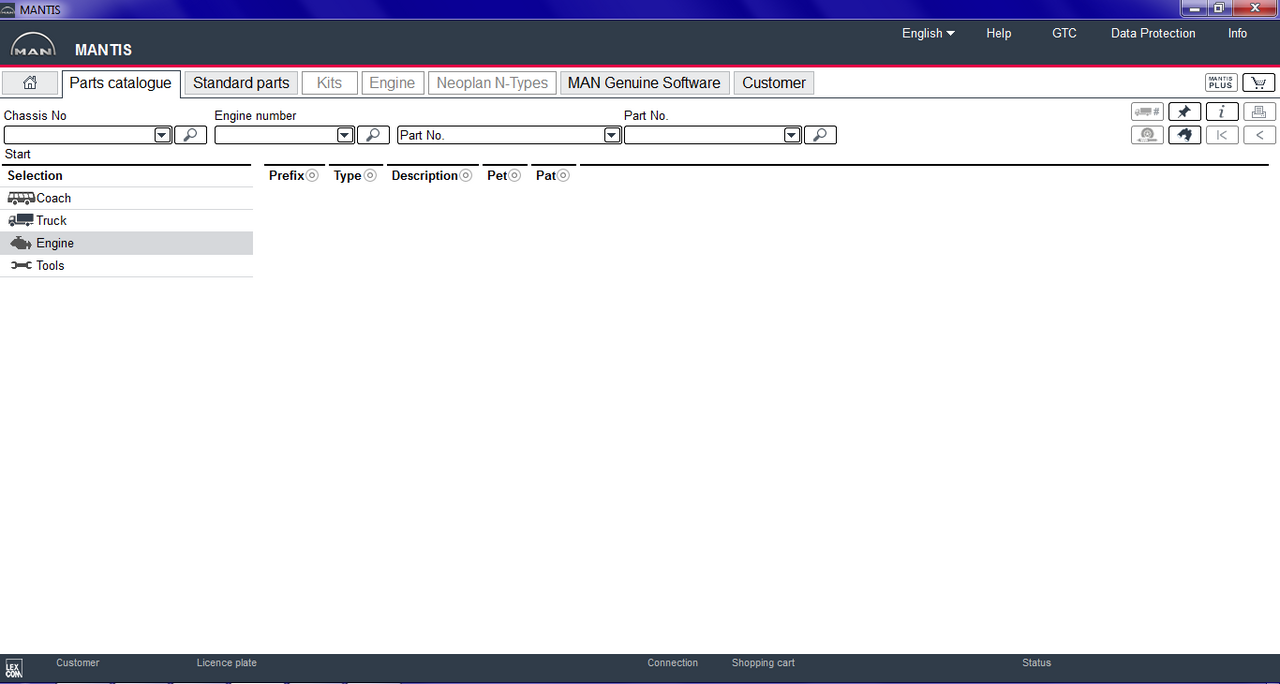This screenshot has height=684, width=1280.
Task: Click the truck number lookup icon
Action: pyautogui.click(x=1147, y=112)
